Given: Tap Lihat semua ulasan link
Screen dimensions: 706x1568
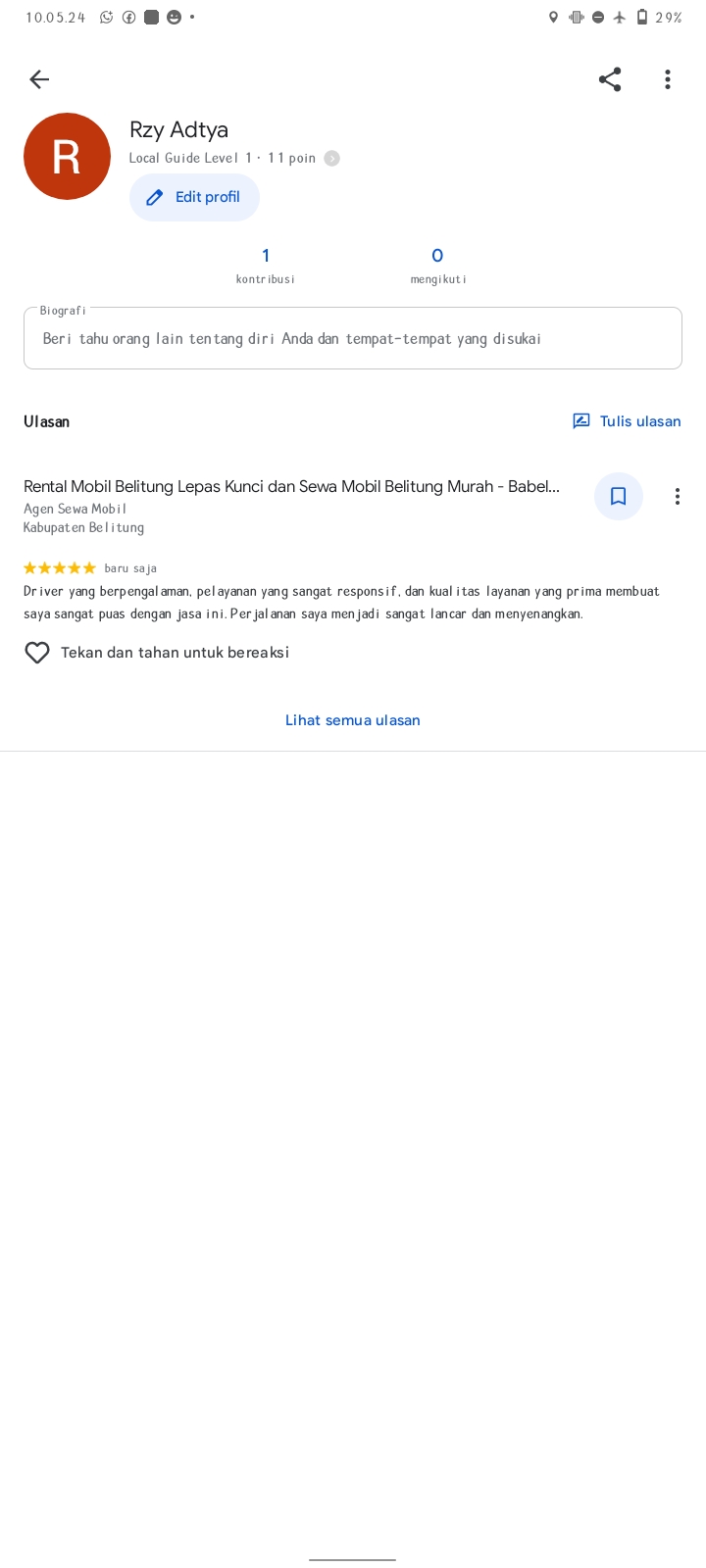Looking at the screenshot, I should pyautogui.click(x=353, y=720).
